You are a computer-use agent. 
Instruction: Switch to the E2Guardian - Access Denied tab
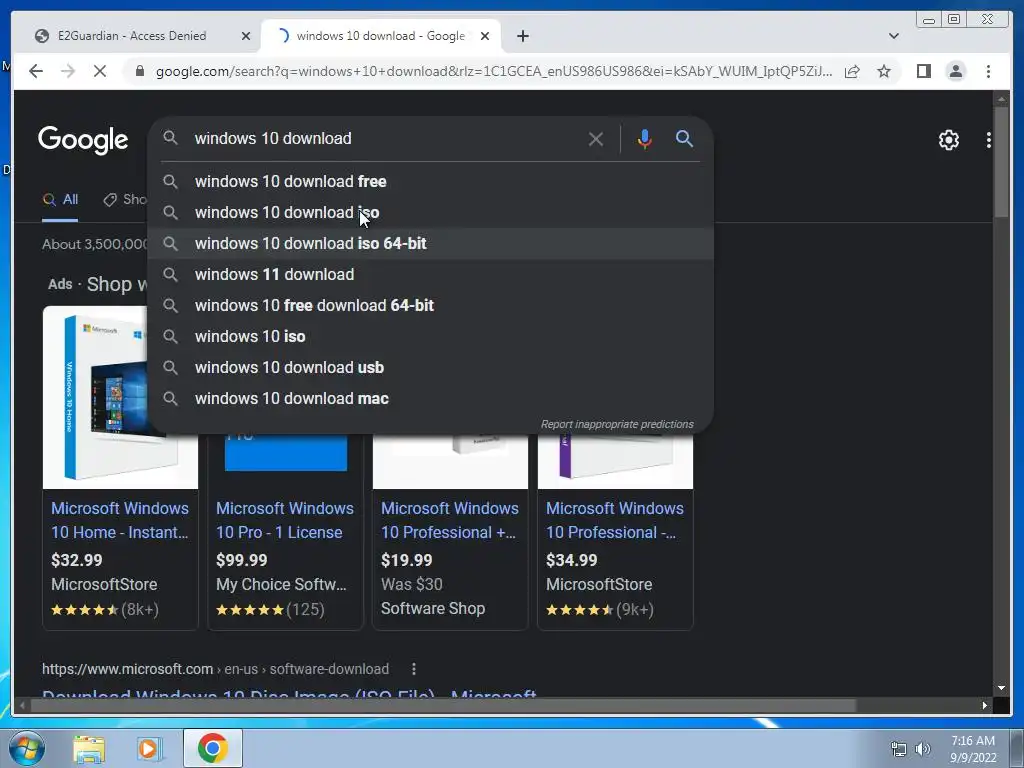tap(132, 36)
